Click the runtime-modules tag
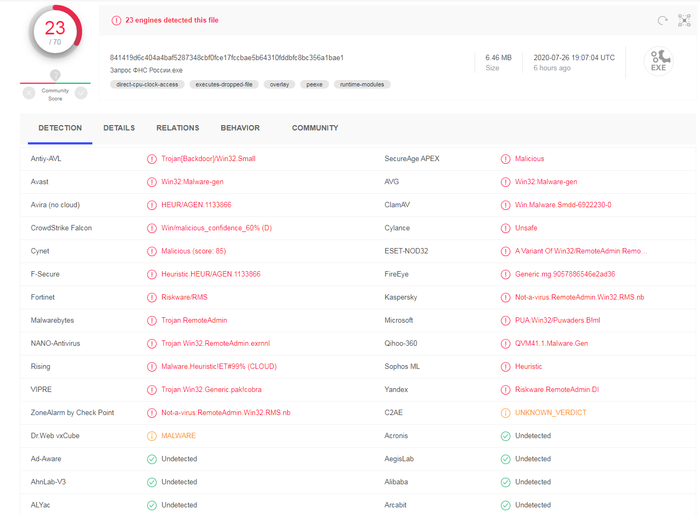The height and width of the screenshot is (516, 700). (x=362, y=84)
